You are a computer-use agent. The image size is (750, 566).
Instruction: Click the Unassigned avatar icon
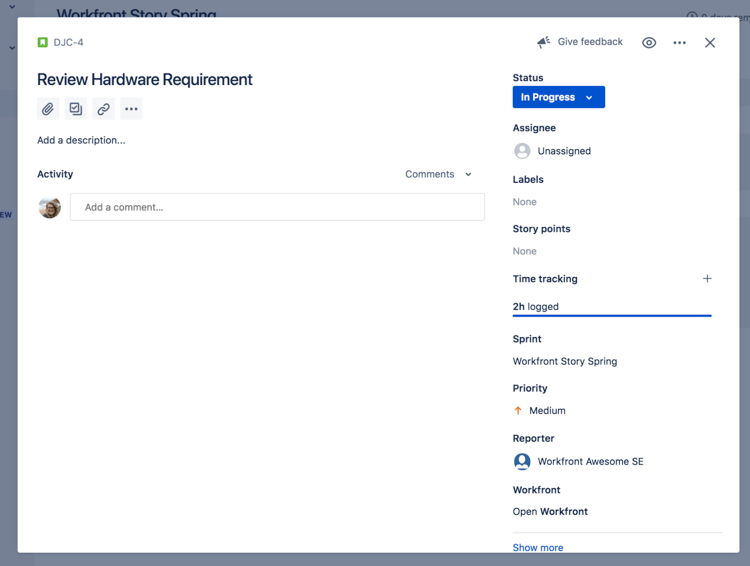522,151
